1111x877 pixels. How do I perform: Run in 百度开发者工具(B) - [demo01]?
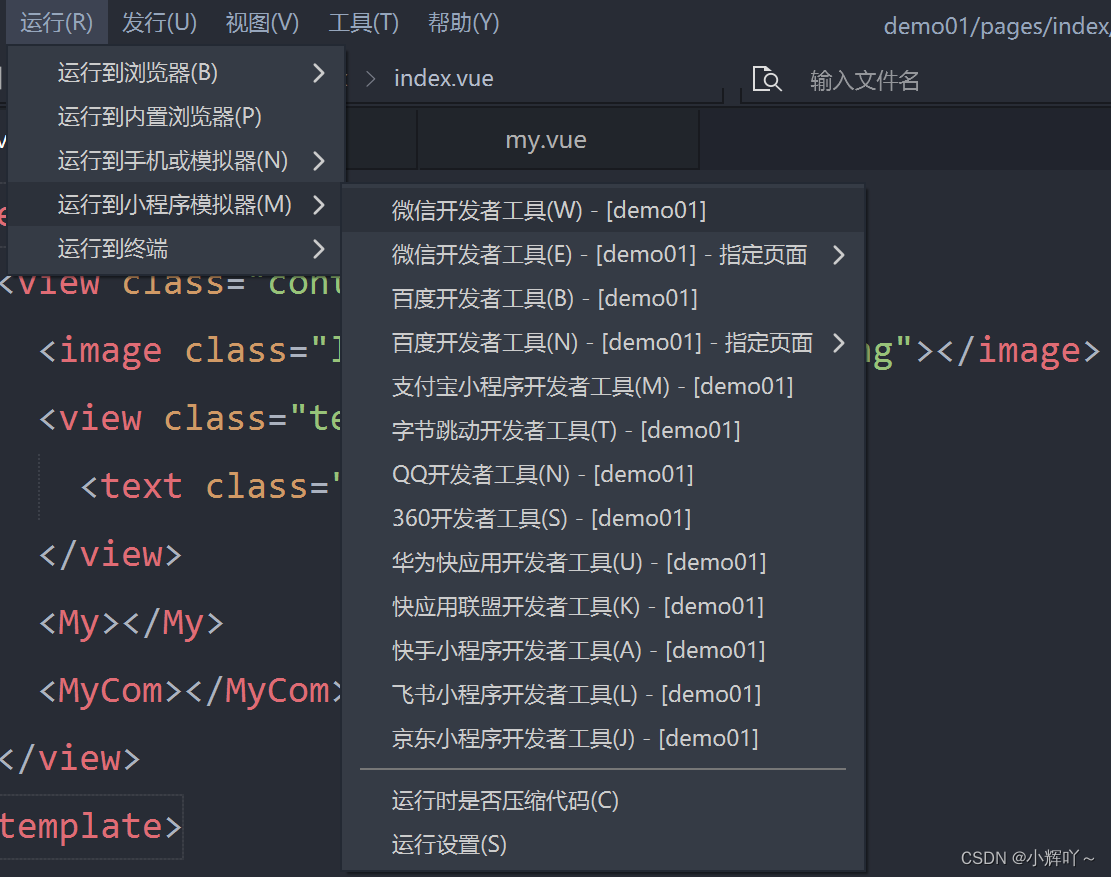coord(603,298)
